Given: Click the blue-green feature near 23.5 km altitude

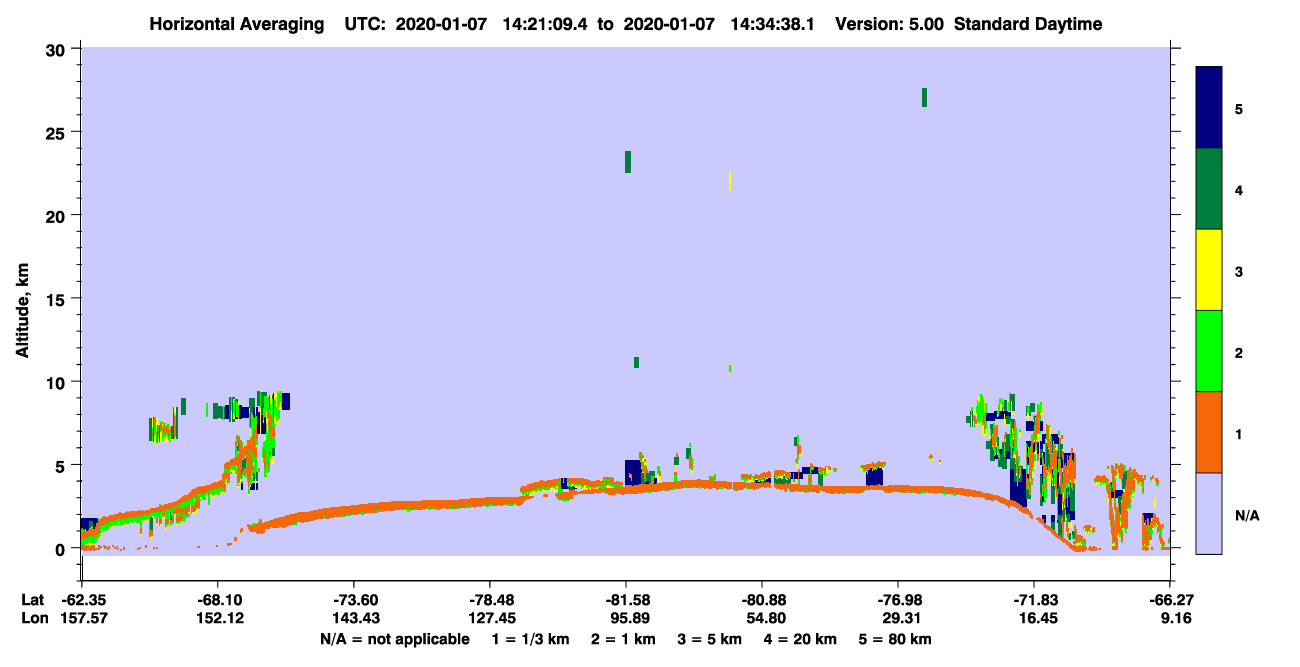Looking at the screenshot, I should (628, 162).
